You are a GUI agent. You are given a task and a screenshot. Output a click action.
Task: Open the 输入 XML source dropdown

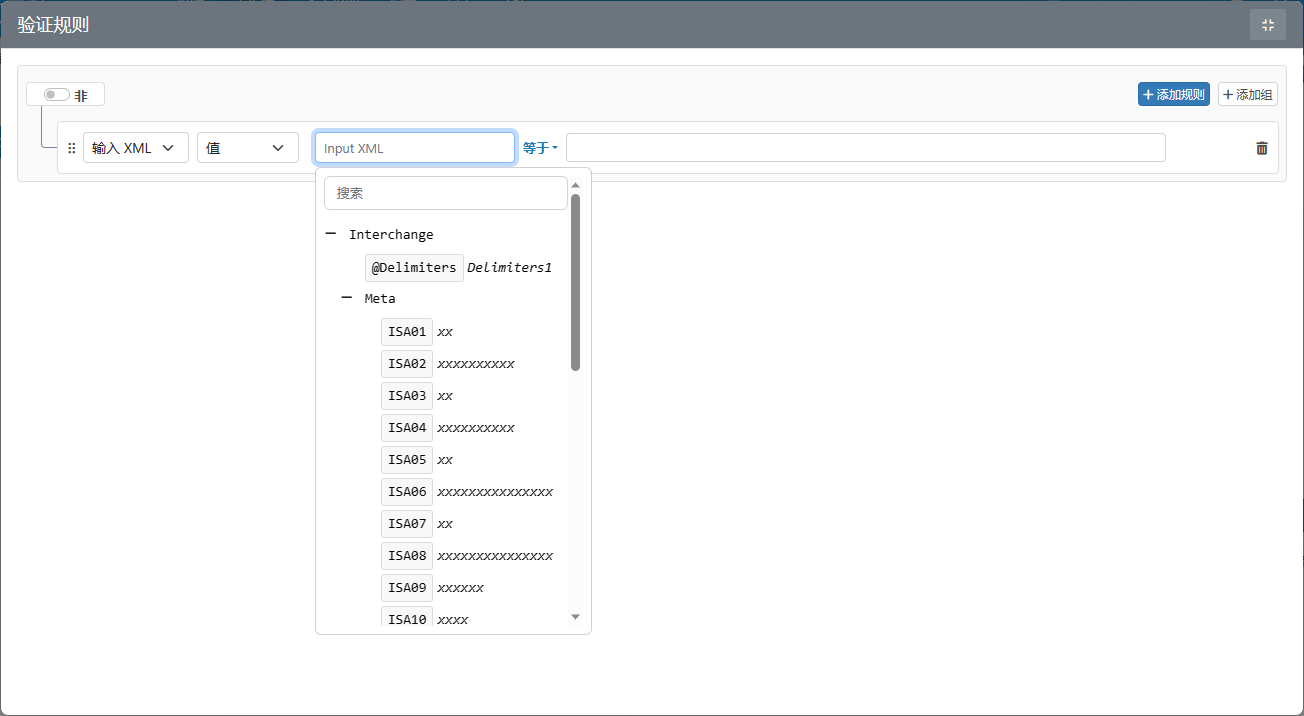[x=135, y=148]
